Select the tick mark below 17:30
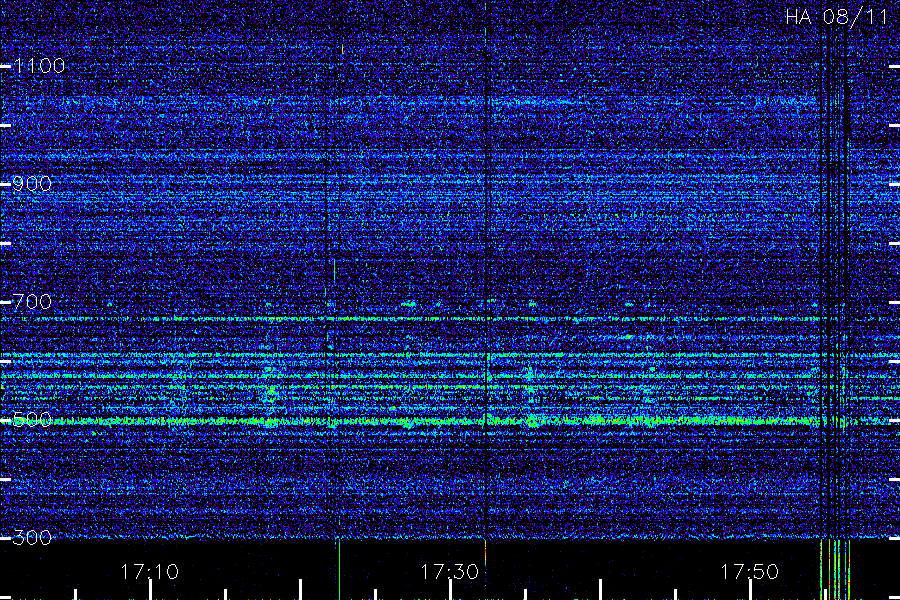Image resolution: width=900 pixels, height=600 pixels. (451, 590)
